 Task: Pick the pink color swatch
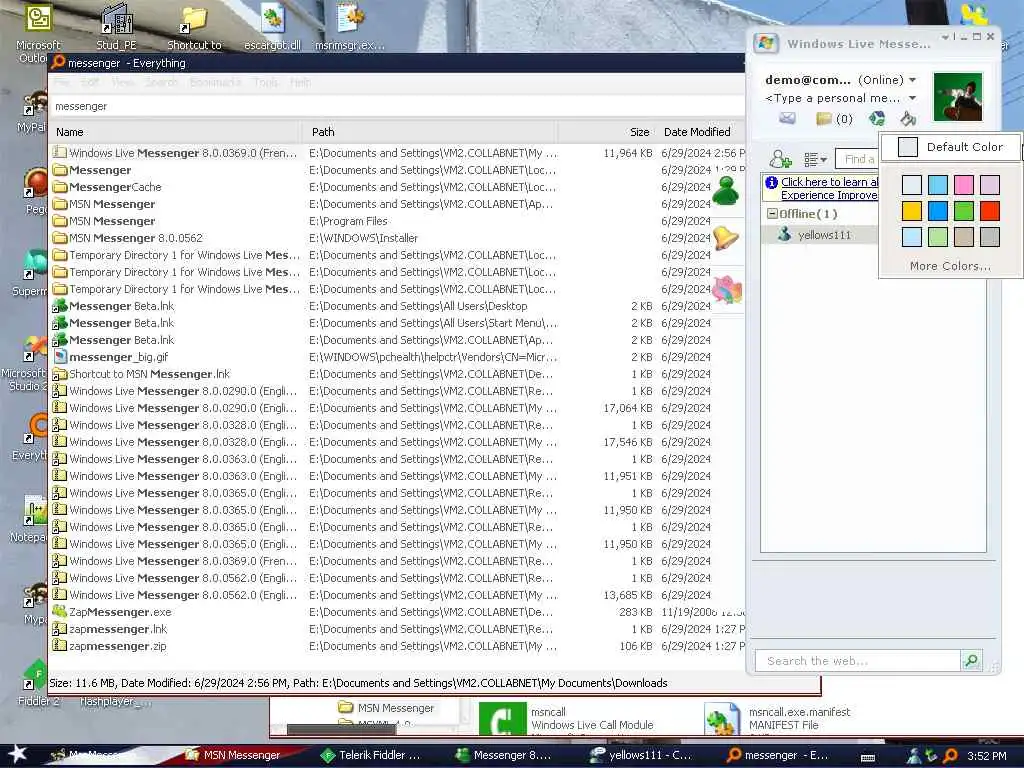[x=963, y=185]
